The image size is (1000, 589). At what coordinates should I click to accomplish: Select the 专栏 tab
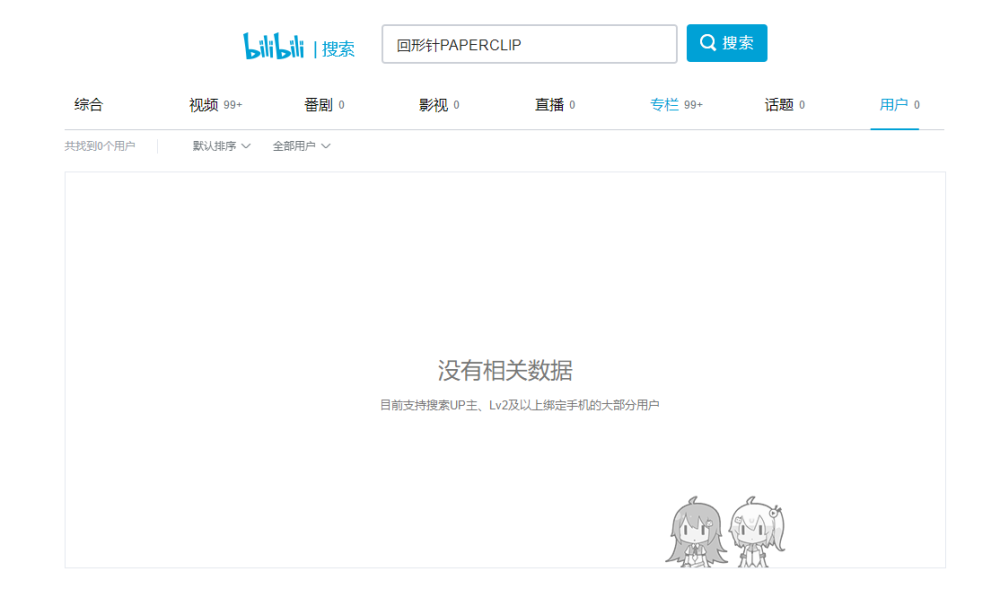click(676, 105)
